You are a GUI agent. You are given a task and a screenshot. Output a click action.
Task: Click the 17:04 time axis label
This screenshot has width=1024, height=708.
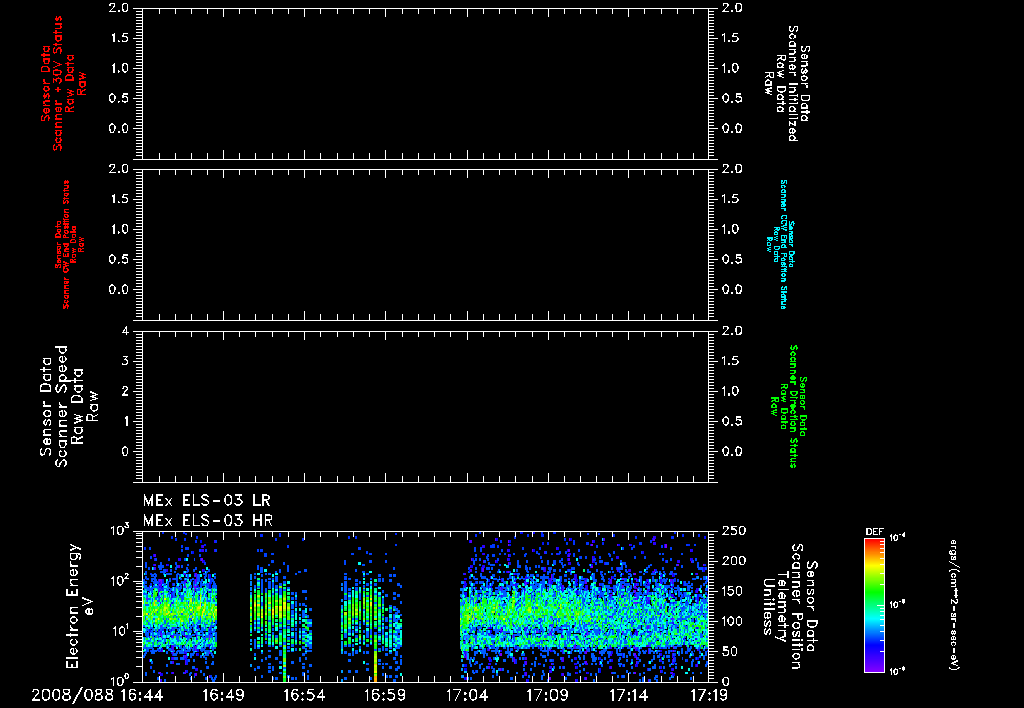(466, 696)
